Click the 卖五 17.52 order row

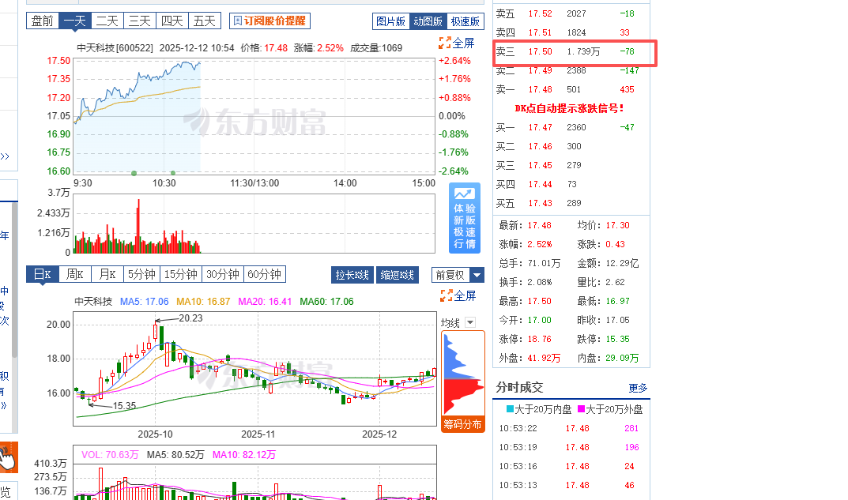(571, 14)
